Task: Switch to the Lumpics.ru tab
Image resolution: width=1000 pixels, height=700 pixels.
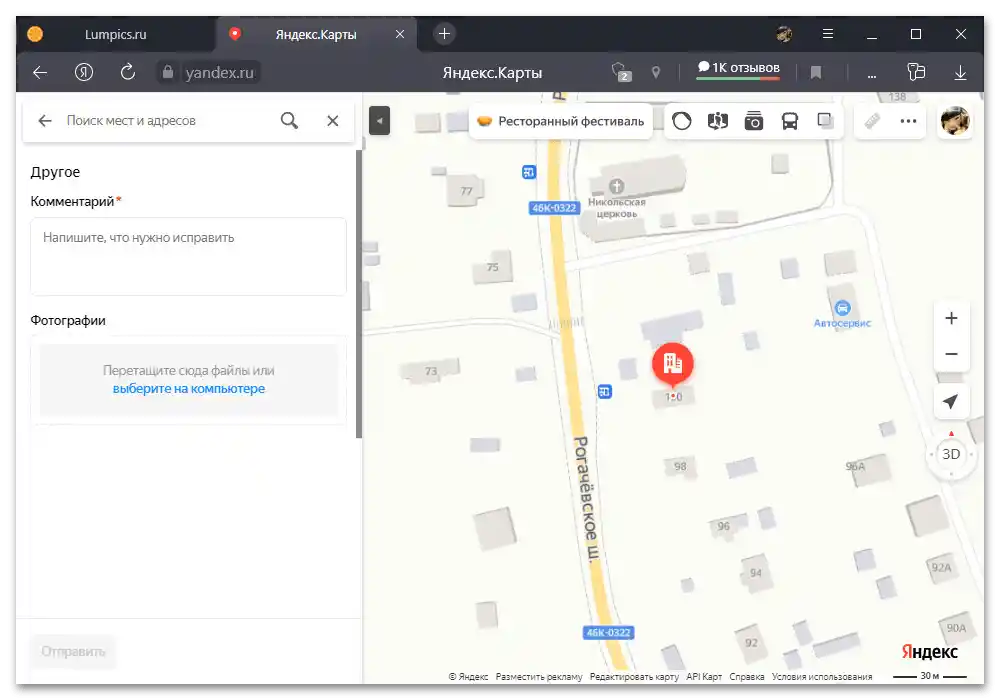Action: [x=115, y=34]
